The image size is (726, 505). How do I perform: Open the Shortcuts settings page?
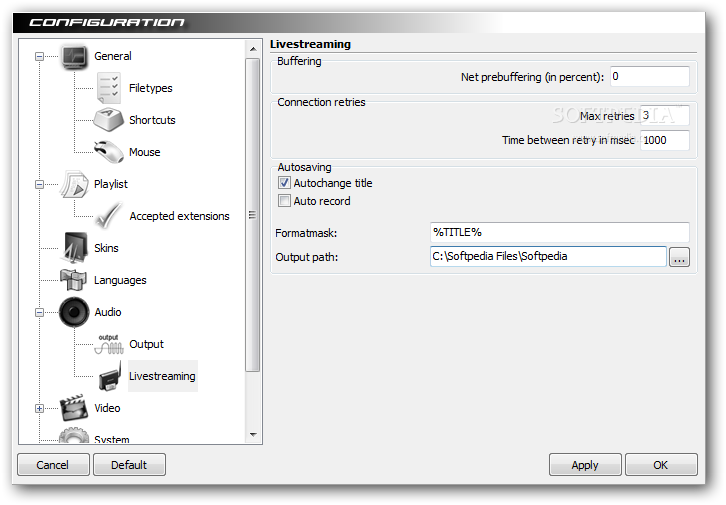point(152,120)
